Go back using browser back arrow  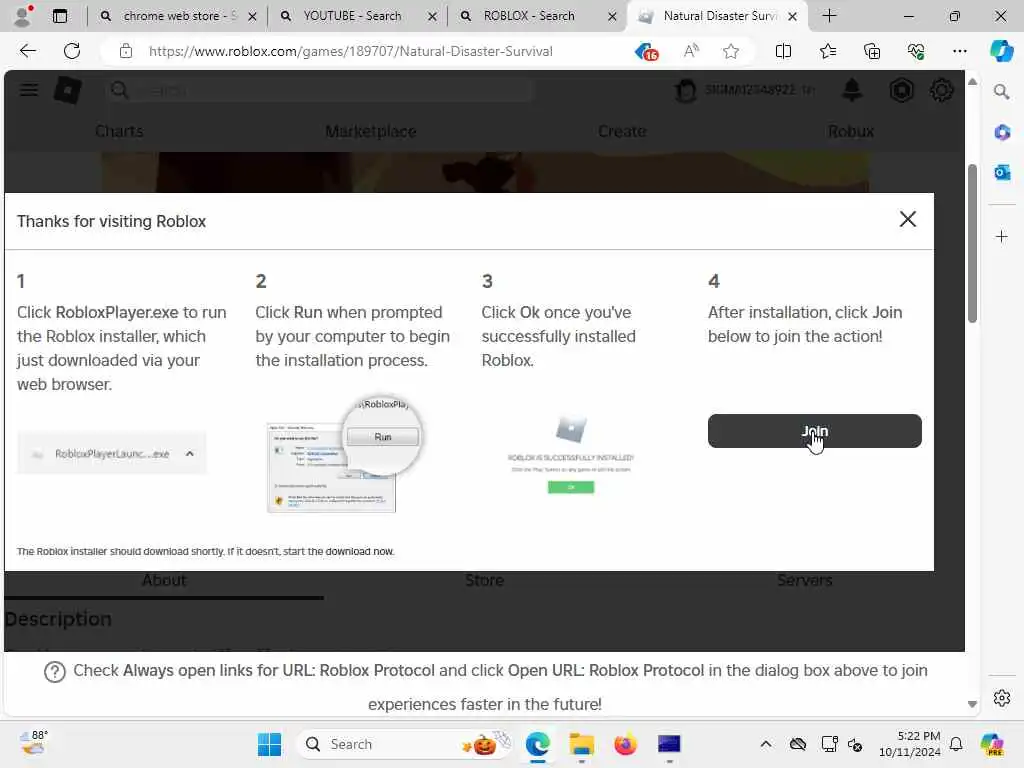(x=27, y=51)
